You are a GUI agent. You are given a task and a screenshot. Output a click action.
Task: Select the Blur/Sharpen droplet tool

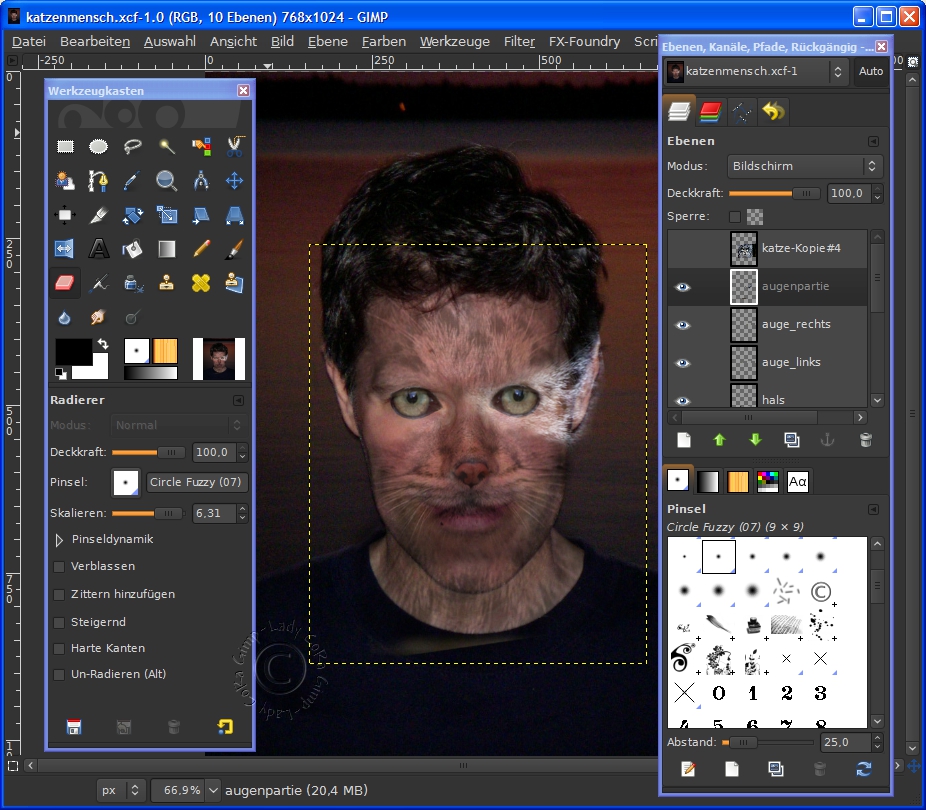tap(64, 318)
